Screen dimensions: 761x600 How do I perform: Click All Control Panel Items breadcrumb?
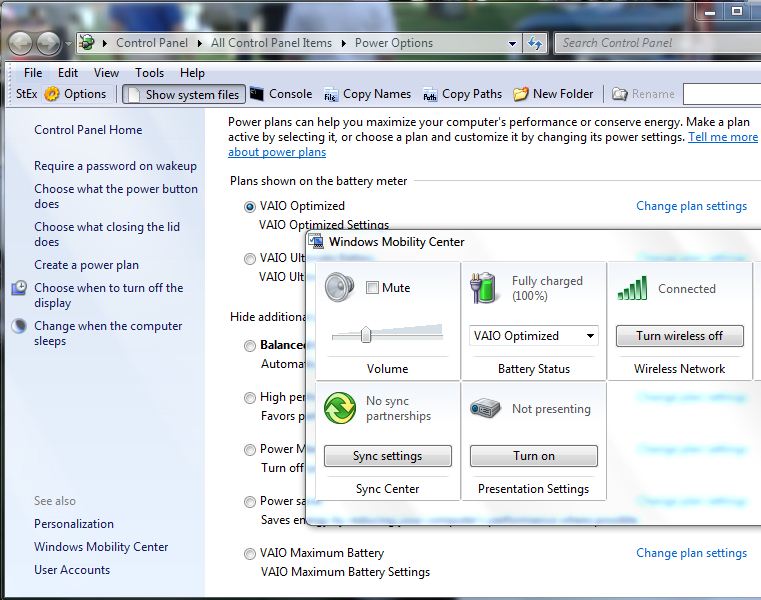point(271,43)
